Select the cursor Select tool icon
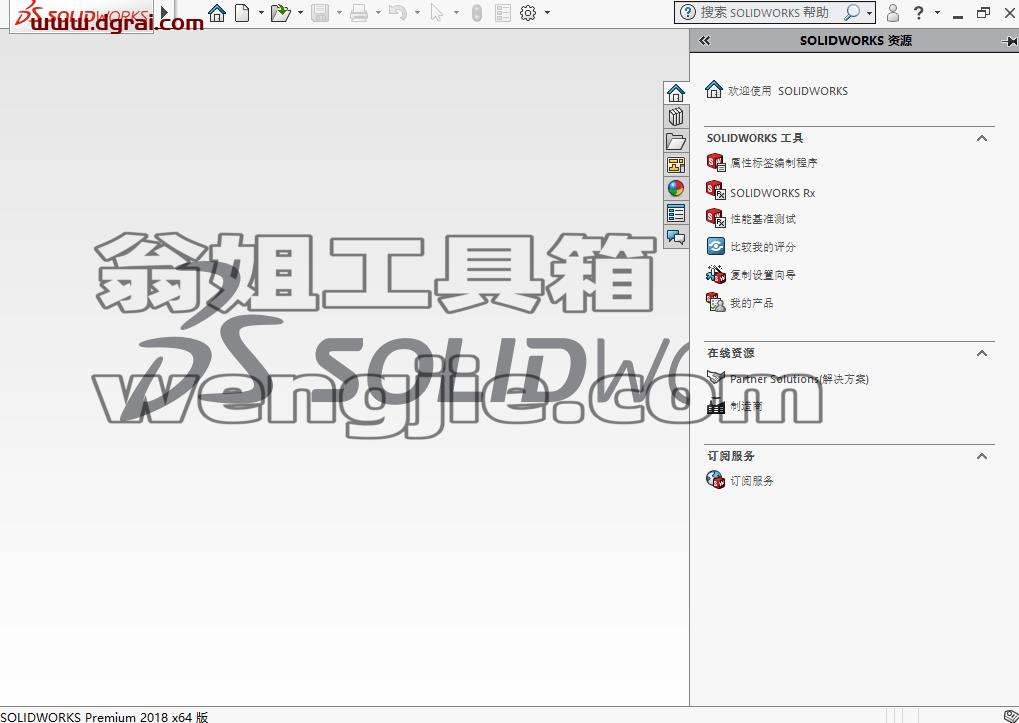This screenshot has height=723, width=1019. [437, 12]
